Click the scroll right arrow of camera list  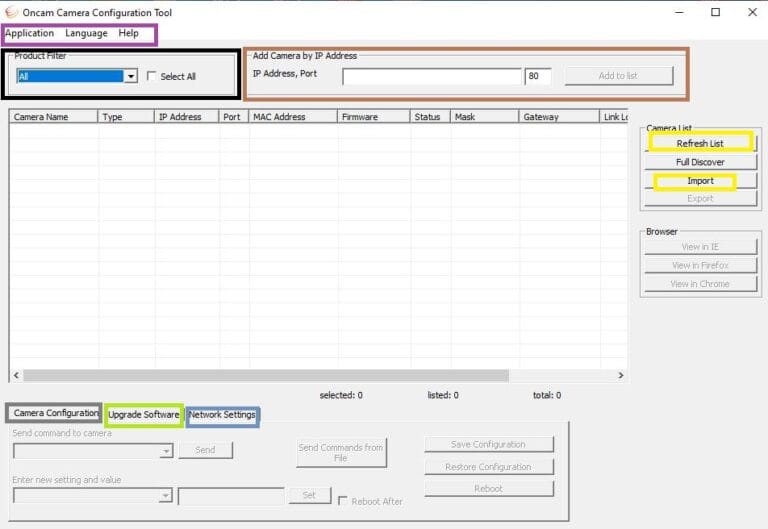[621, 375]
